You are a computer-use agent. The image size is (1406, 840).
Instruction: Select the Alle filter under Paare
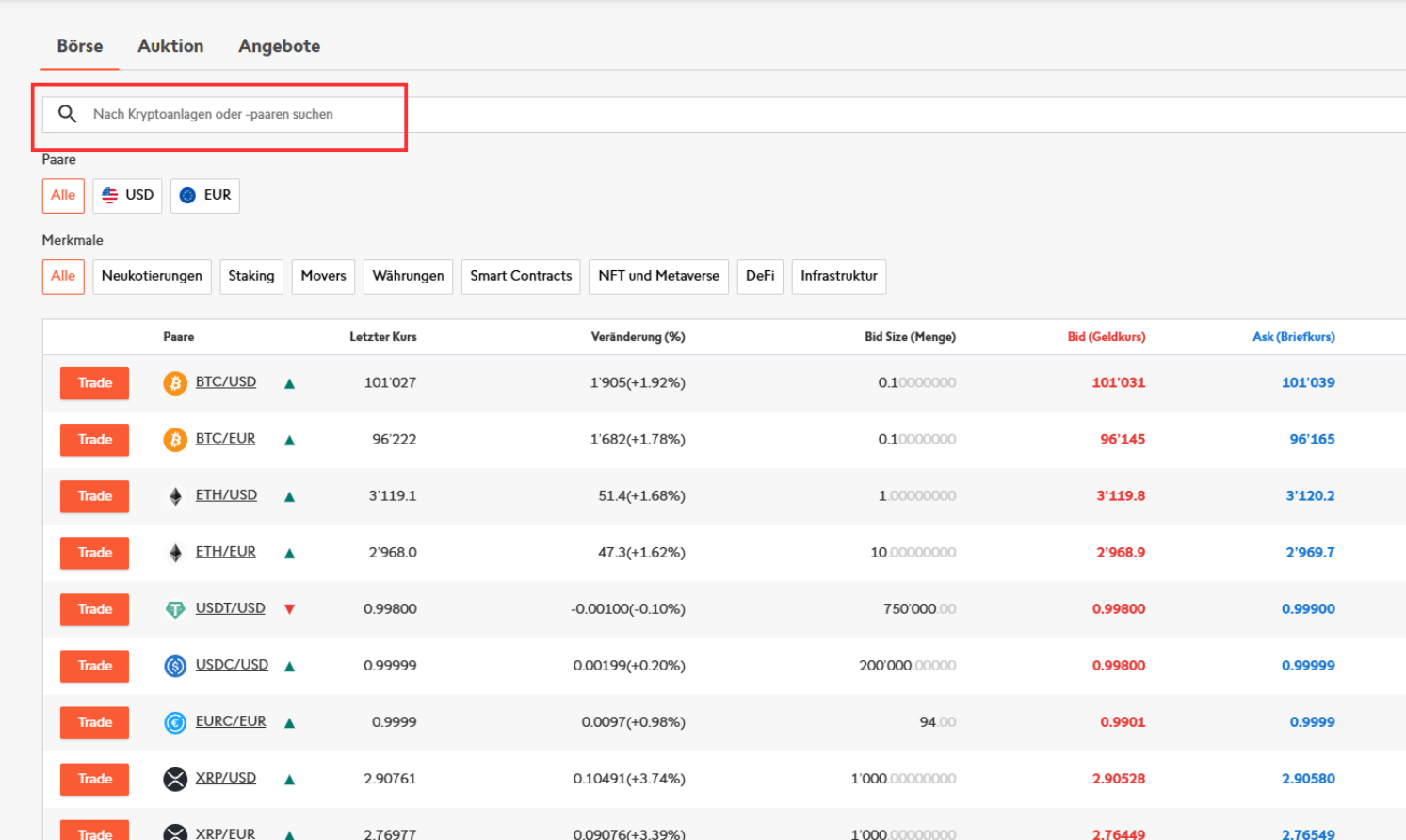63,195
